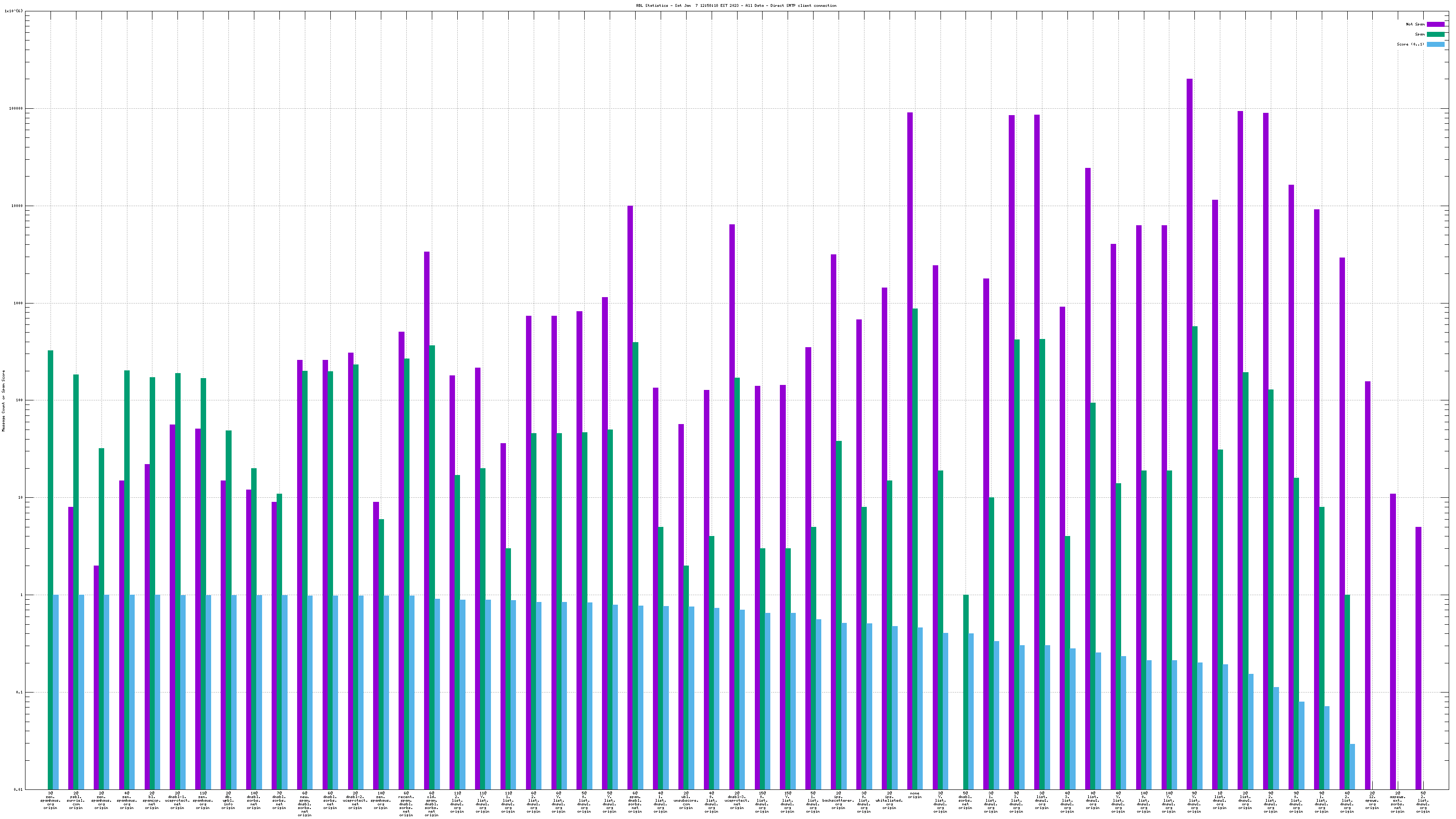This screenshot has width=1456, height=819.
Task: Click the 100000 y-axis tick label
Action: point(16,109)
